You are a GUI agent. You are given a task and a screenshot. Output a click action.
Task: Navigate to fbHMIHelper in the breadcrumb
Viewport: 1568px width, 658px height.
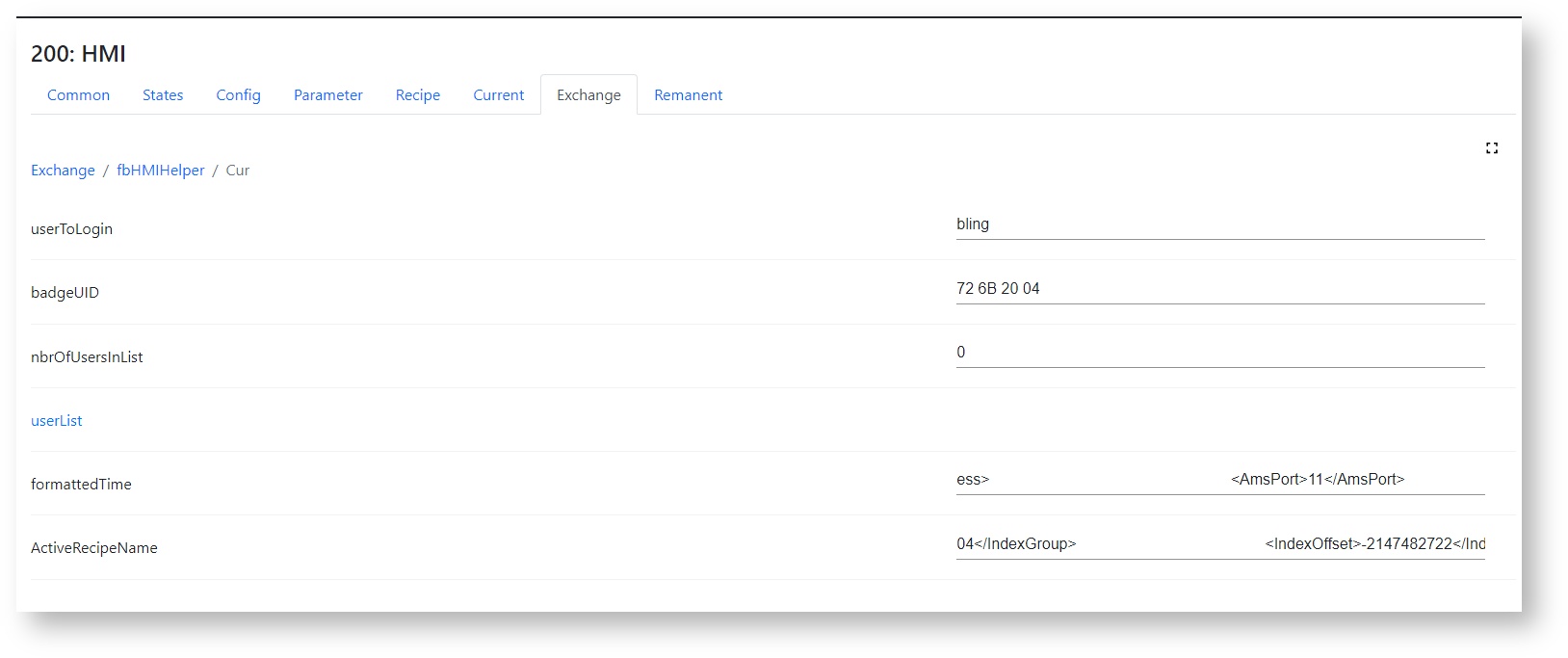pos(160,171)
